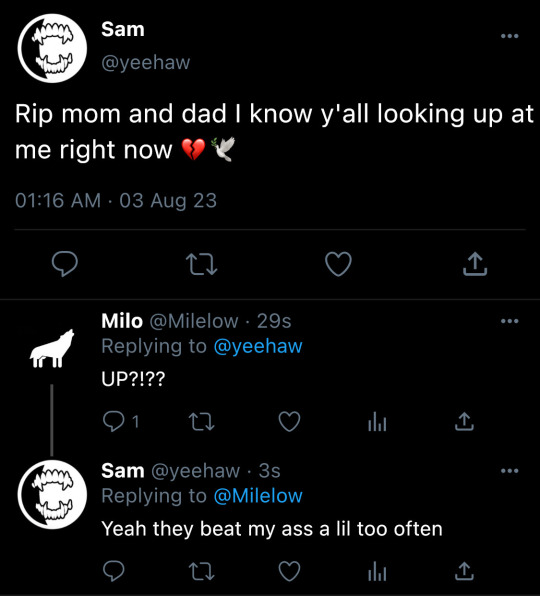
Task: Retweet Sam's 'Yeah they beat' reply
Action: [x=202, y=571]
